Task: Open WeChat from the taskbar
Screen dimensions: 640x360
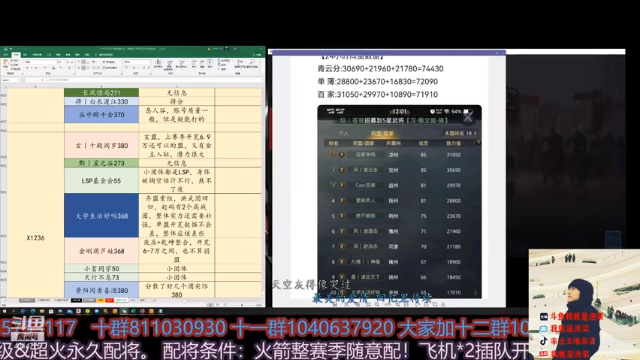Action: [x=124, y=311]
